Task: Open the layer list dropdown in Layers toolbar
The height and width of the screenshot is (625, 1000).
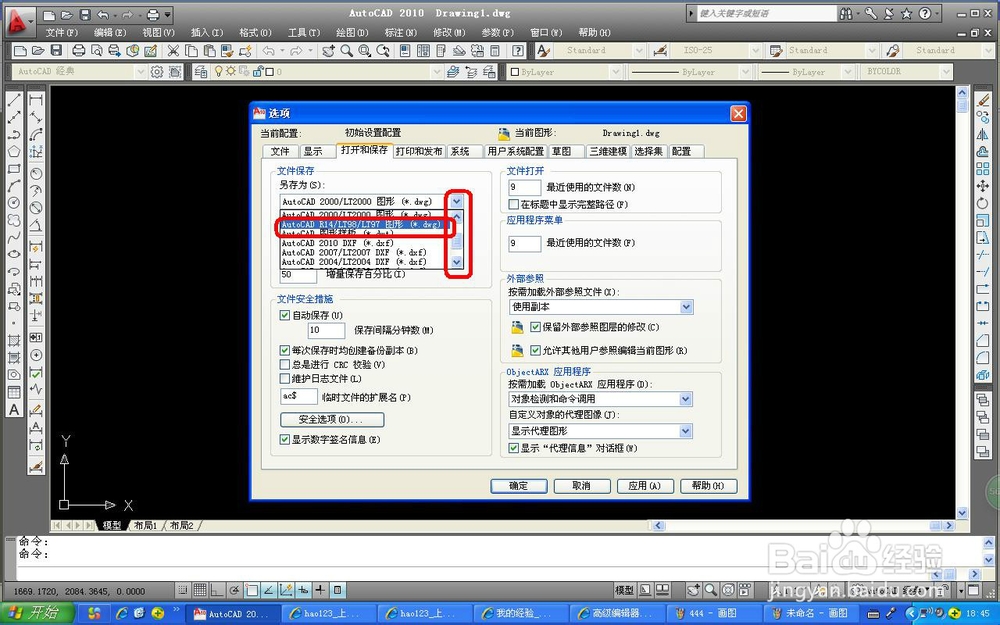Action: click(436, 72)
